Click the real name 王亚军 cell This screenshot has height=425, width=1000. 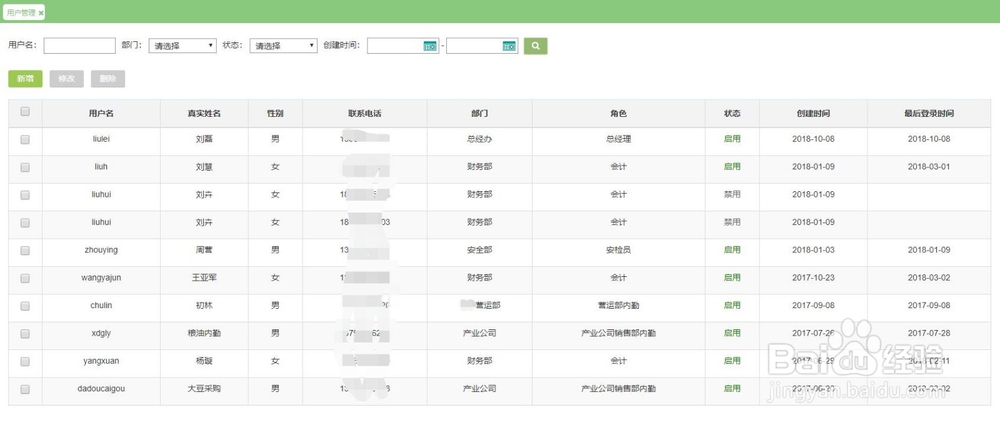(204, 278)
